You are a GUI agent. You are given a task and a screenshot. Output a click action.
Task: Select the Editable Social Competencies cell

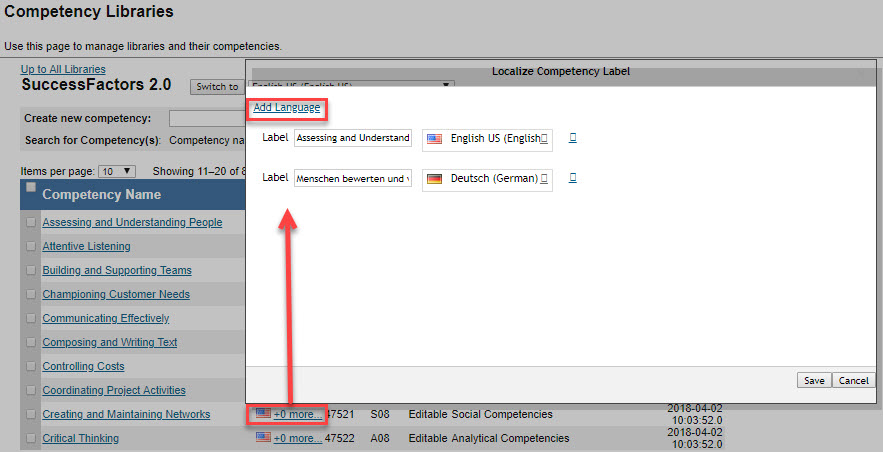click(480, 414)
